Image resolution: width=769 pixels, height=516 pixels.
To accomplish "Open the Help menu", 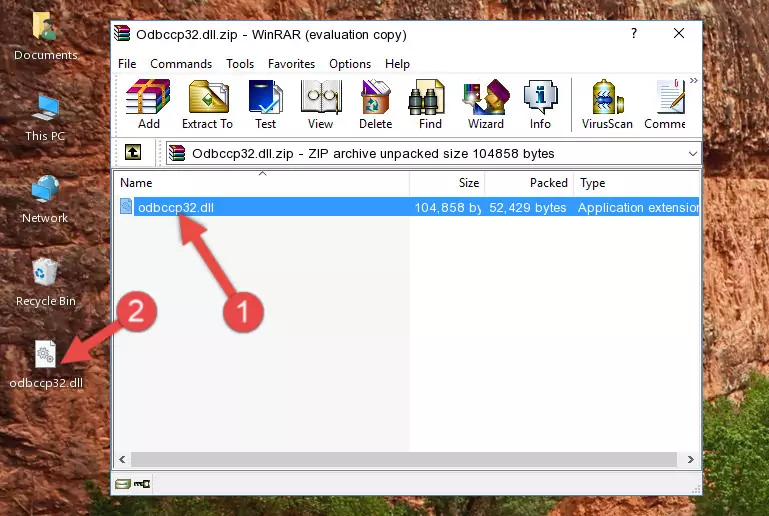I will [397, 64].
